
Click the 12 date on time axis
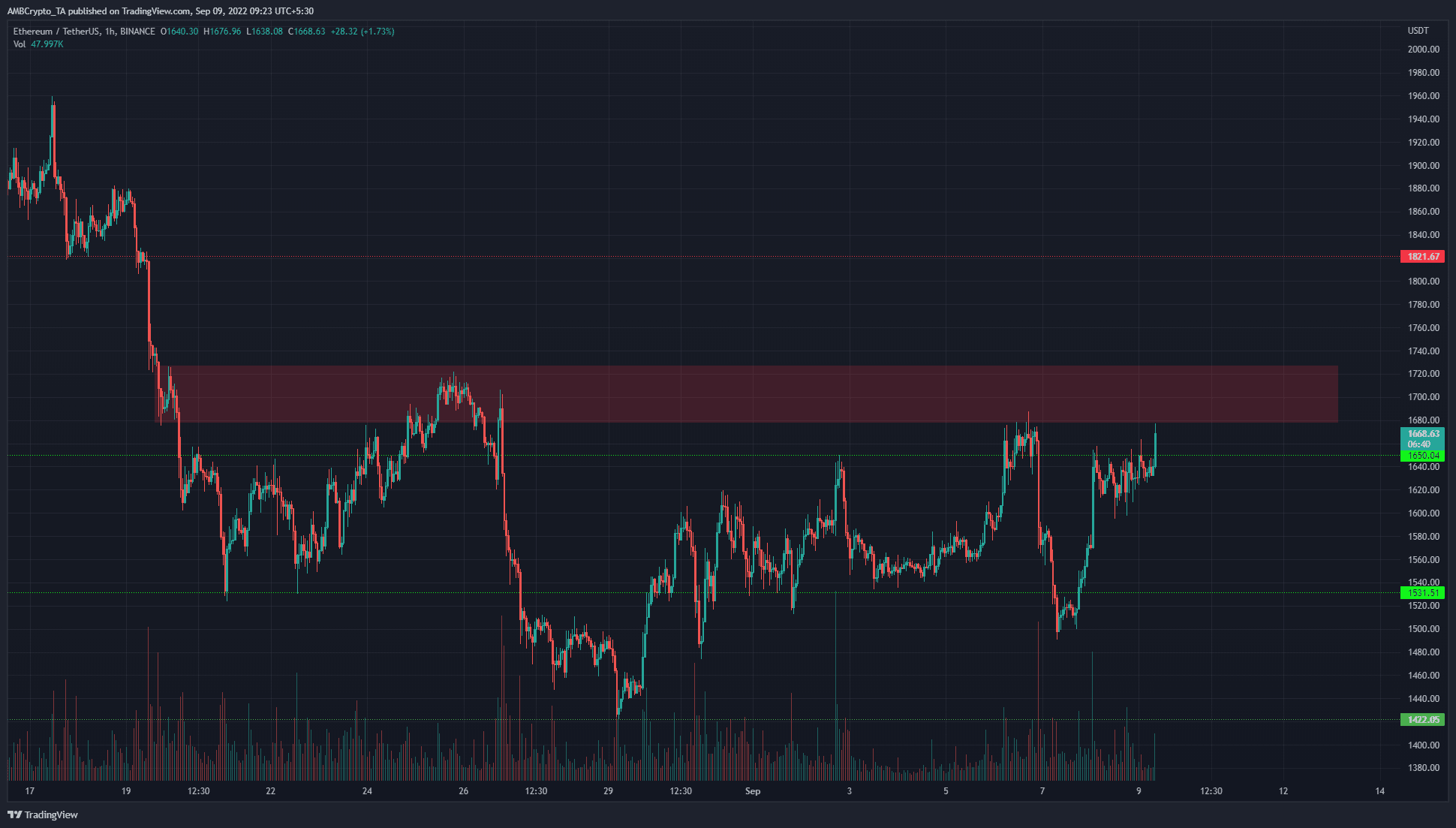[x=1283, y=791]
